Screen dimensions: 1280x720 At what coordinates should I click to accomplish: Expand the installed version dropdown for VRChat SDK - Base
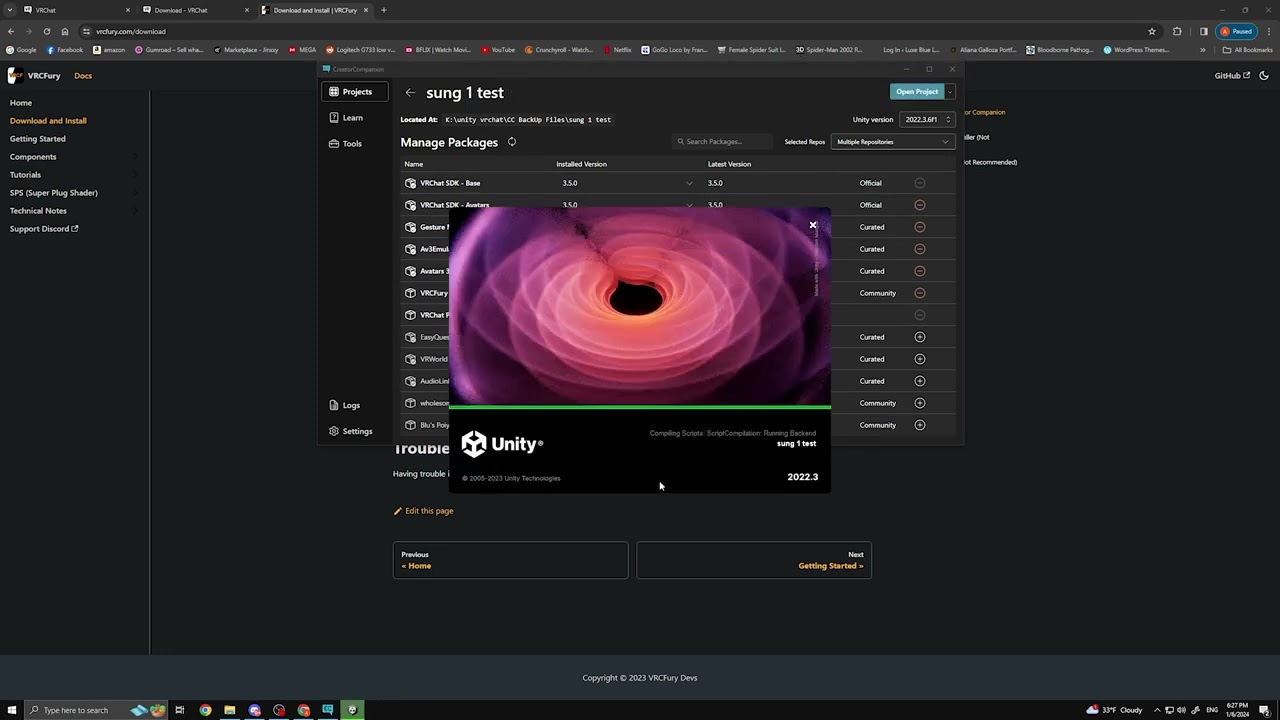(x=689, y=183)
